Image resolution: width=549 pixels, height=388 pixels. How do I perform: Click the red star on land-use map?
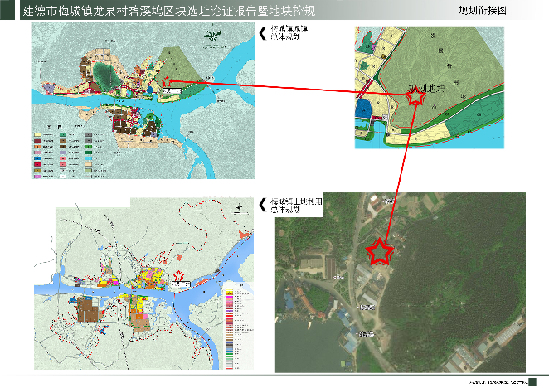(x=179, y=275)
